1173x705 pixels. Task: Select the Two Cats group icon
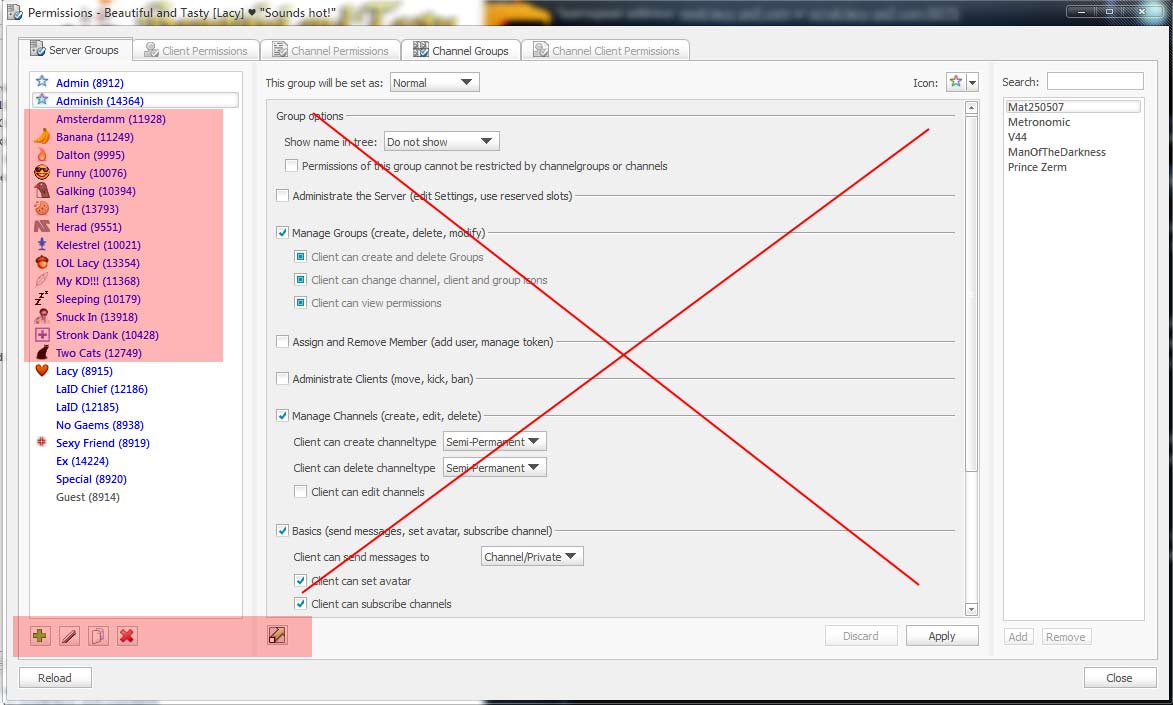[42, 353]
